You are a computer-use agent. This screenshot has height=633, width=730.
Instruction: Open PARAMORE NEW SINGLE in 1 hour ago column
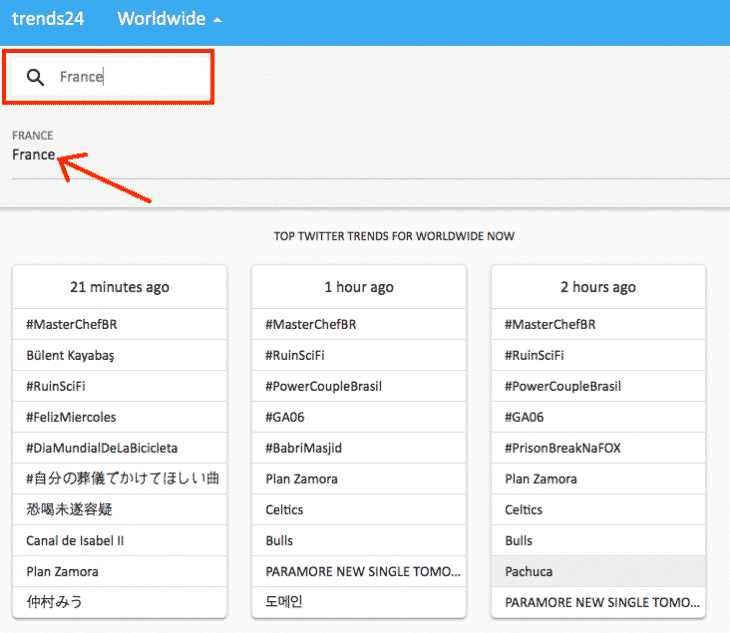click(x=363, y=571)
